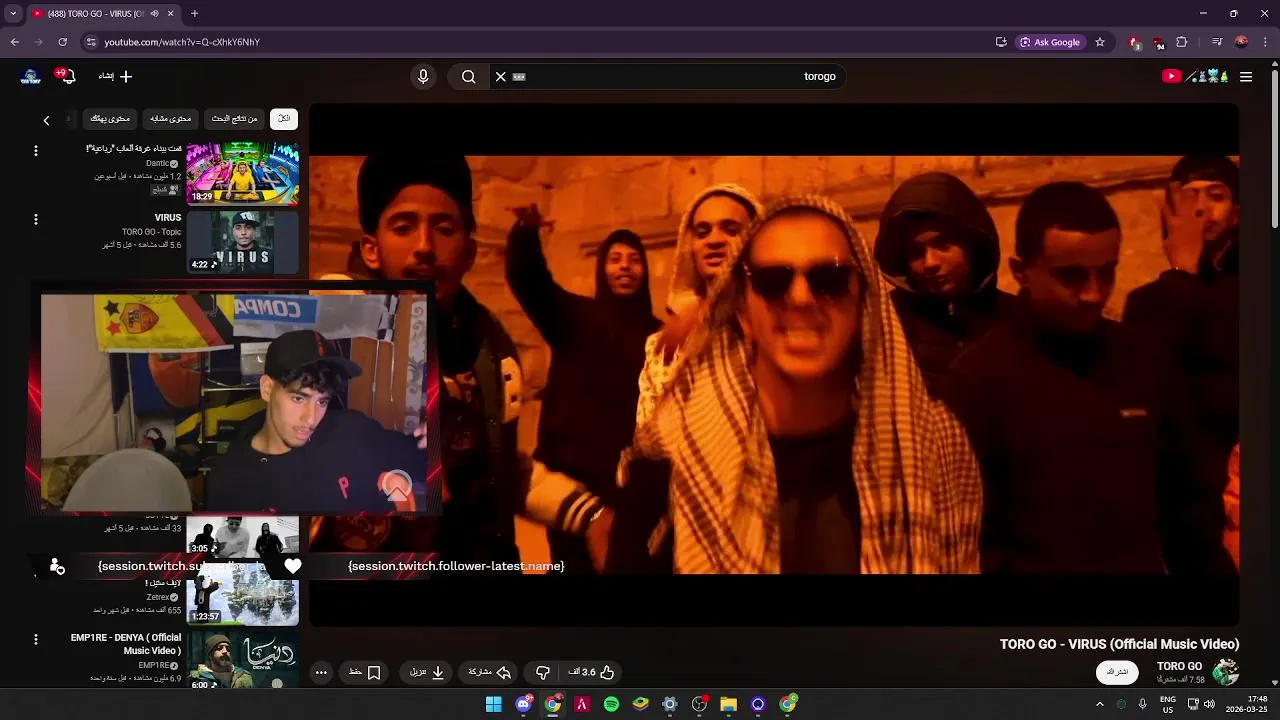
Task: Open options menu for Dantic gaming room video
Action: click(36, 151)
